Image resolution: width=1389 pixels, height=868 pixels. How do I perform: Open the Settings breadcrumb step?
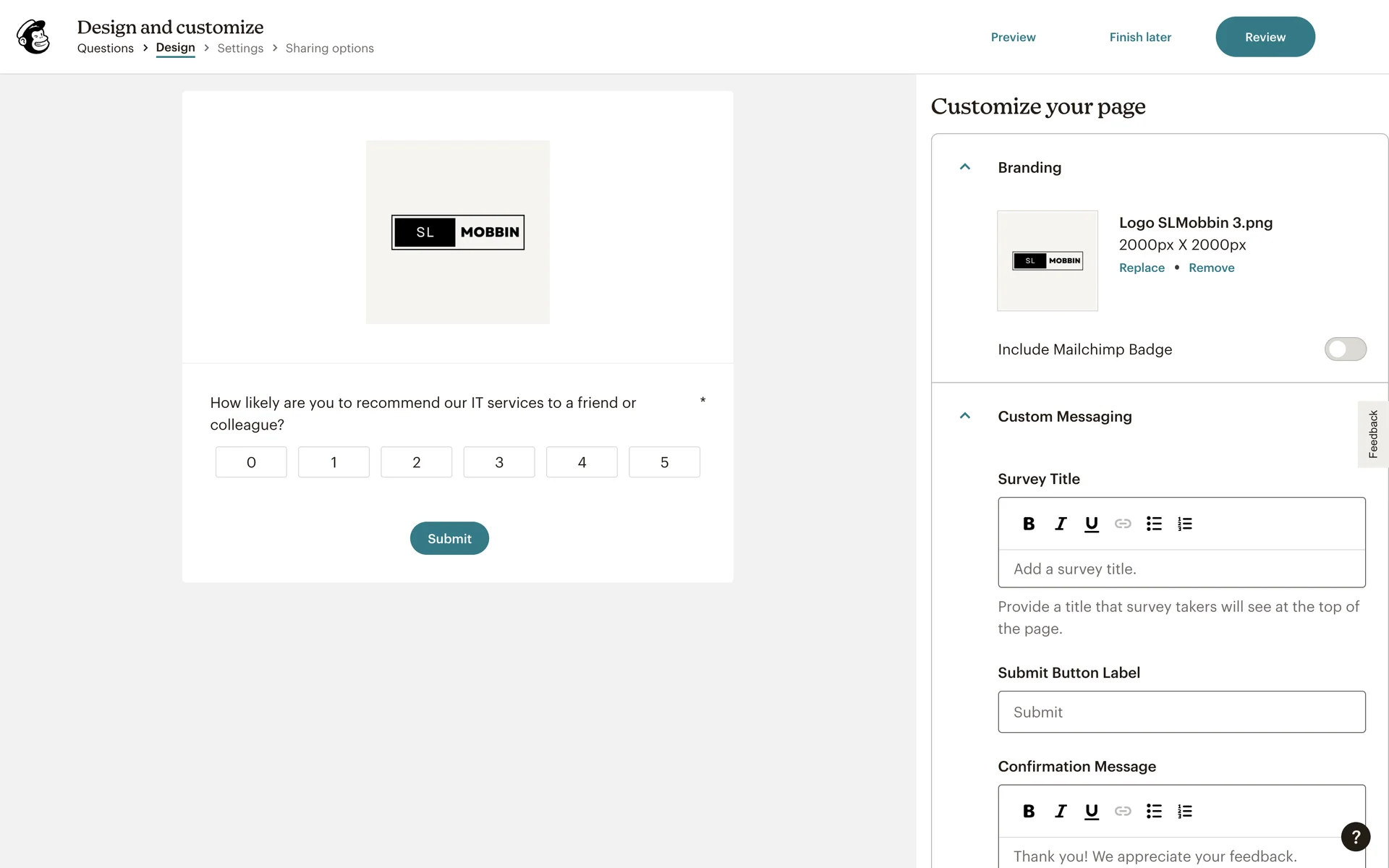240,48
